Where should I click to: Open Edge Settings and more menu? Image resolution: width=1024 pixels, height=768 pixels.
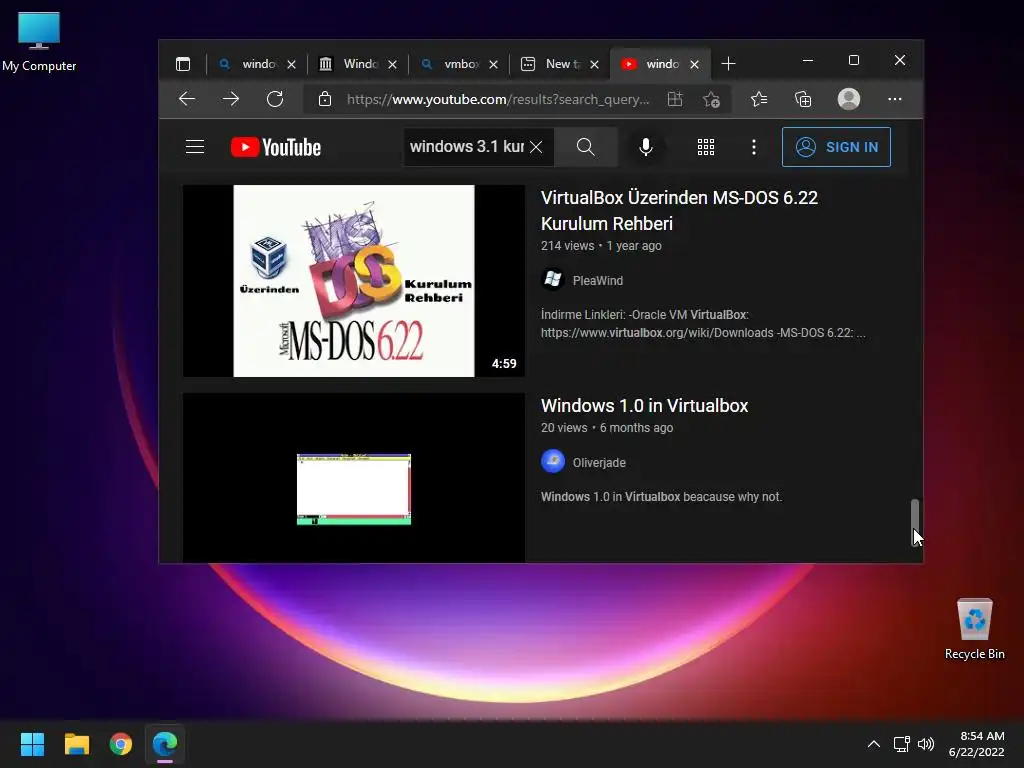click(895, 99)
